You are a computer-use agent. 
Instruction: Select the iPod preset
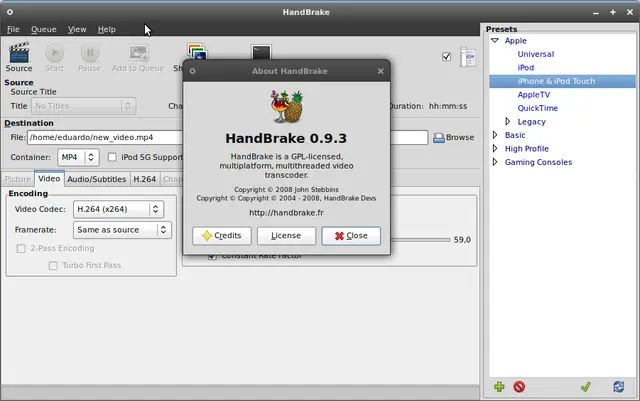coord(525,67)
